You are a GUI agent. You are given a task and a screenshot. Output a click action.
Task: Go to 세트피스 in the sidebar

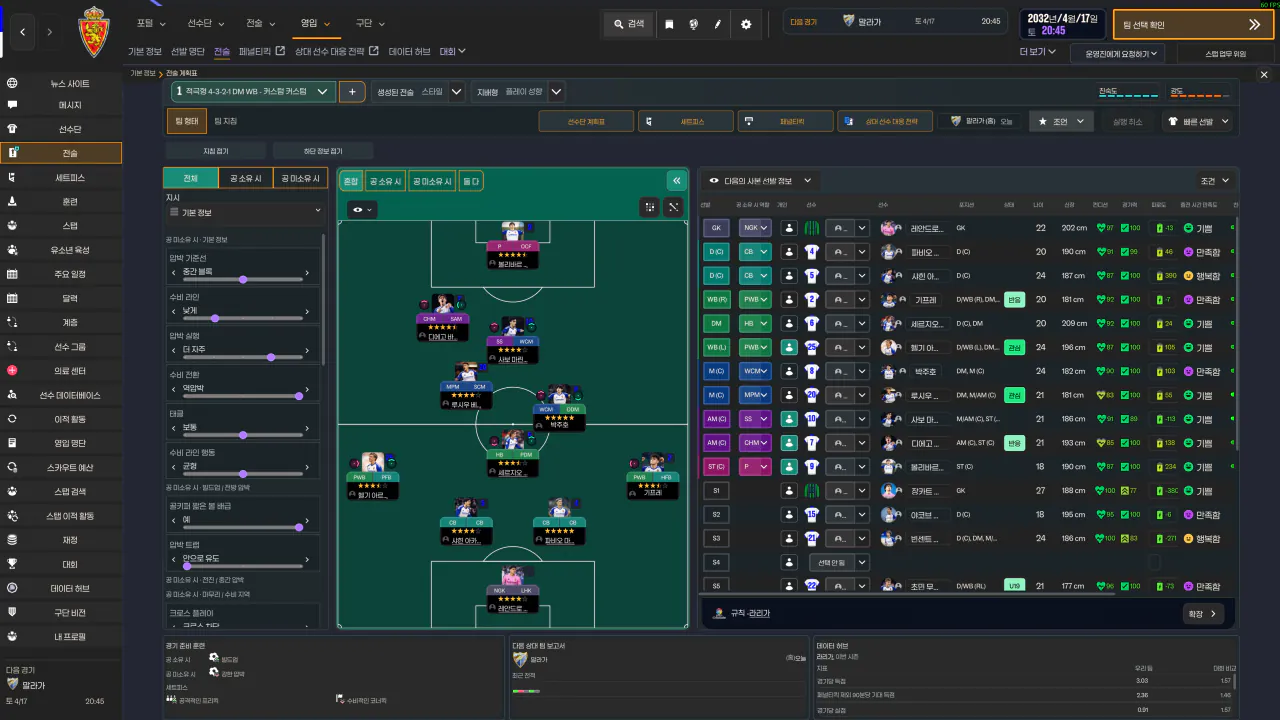[x=61, y=177]
